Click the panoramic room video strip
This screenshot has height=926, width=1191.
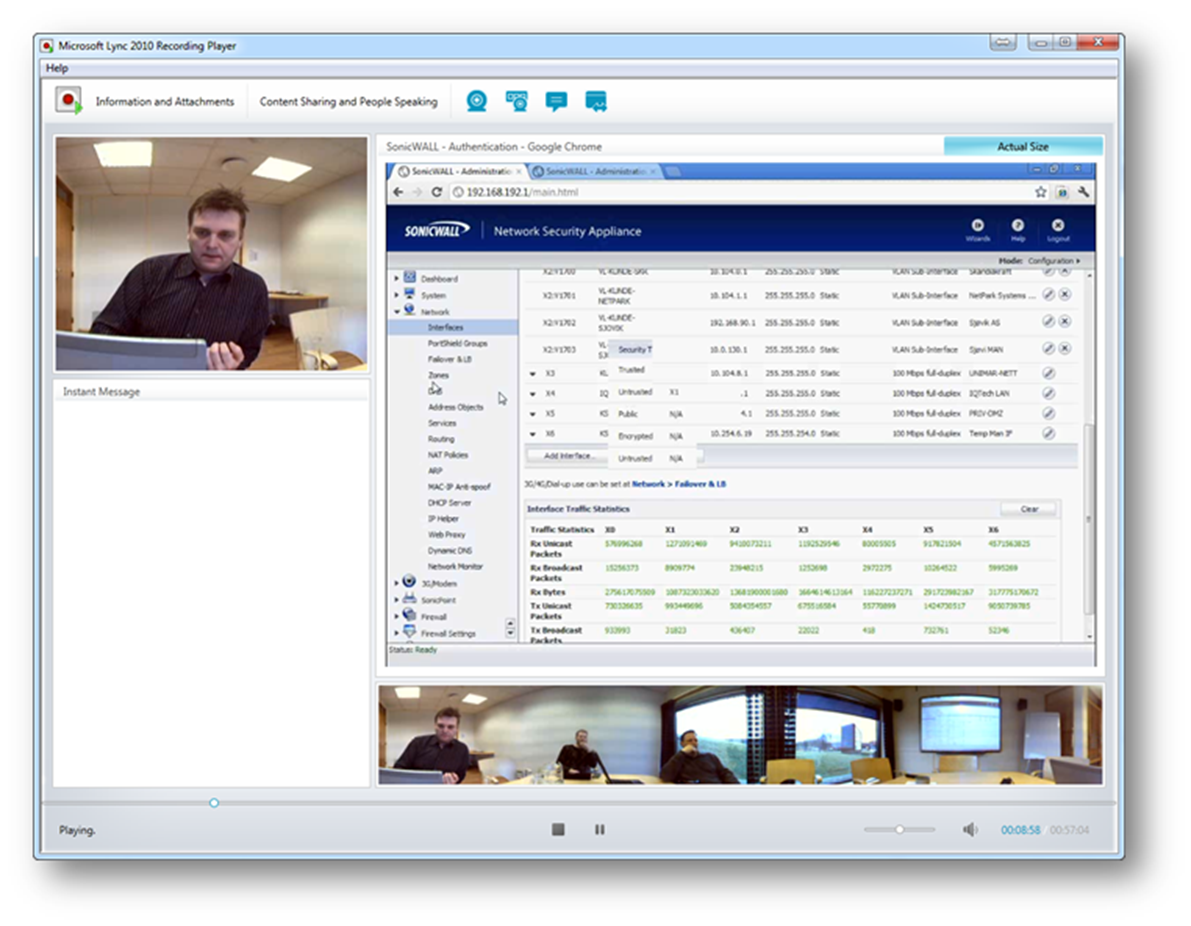741,735
